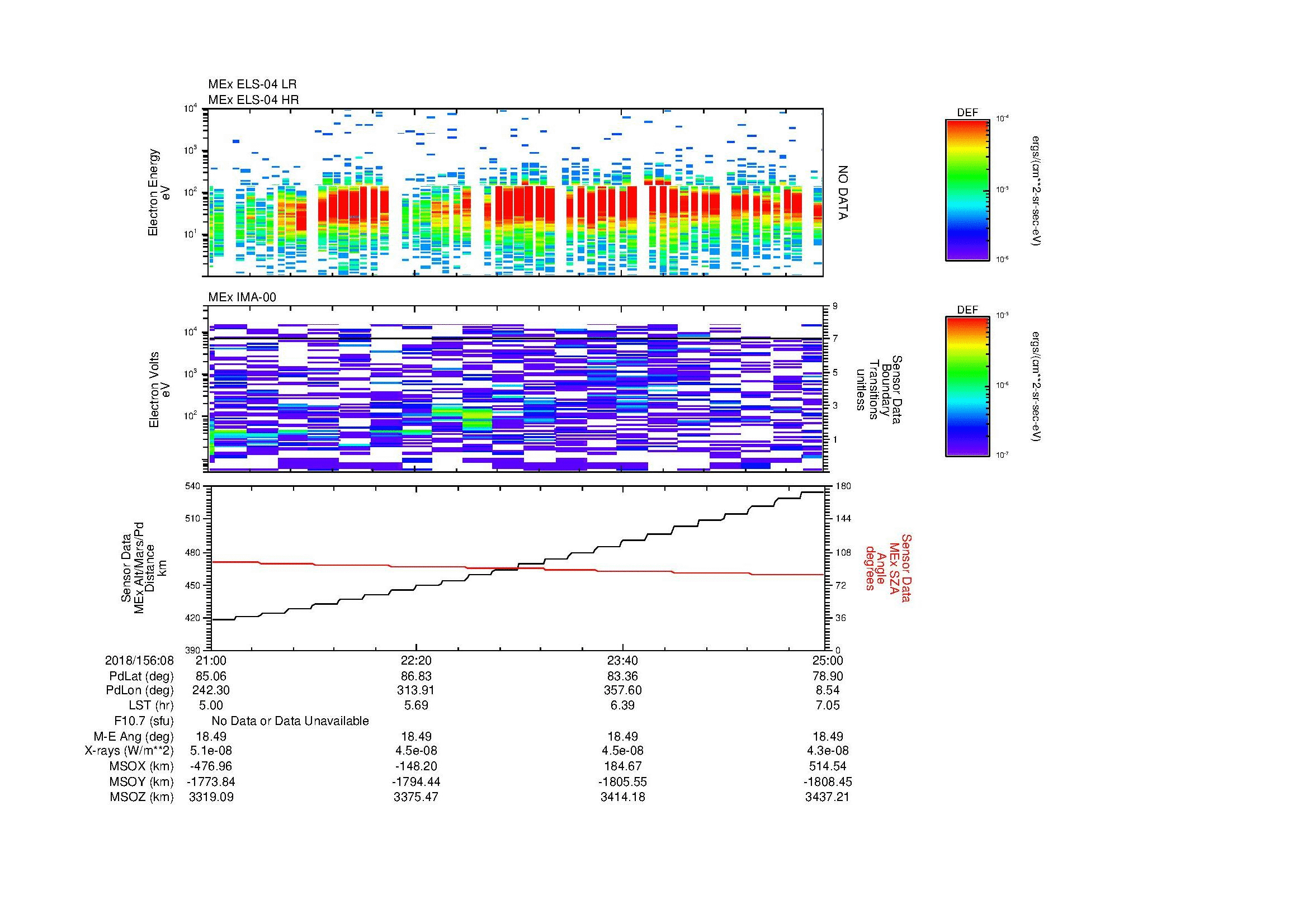The height and width of the screenshot is (924, 1308).
Task: Click the 'PdLat (deg)' row label
Action: point(141,676)
